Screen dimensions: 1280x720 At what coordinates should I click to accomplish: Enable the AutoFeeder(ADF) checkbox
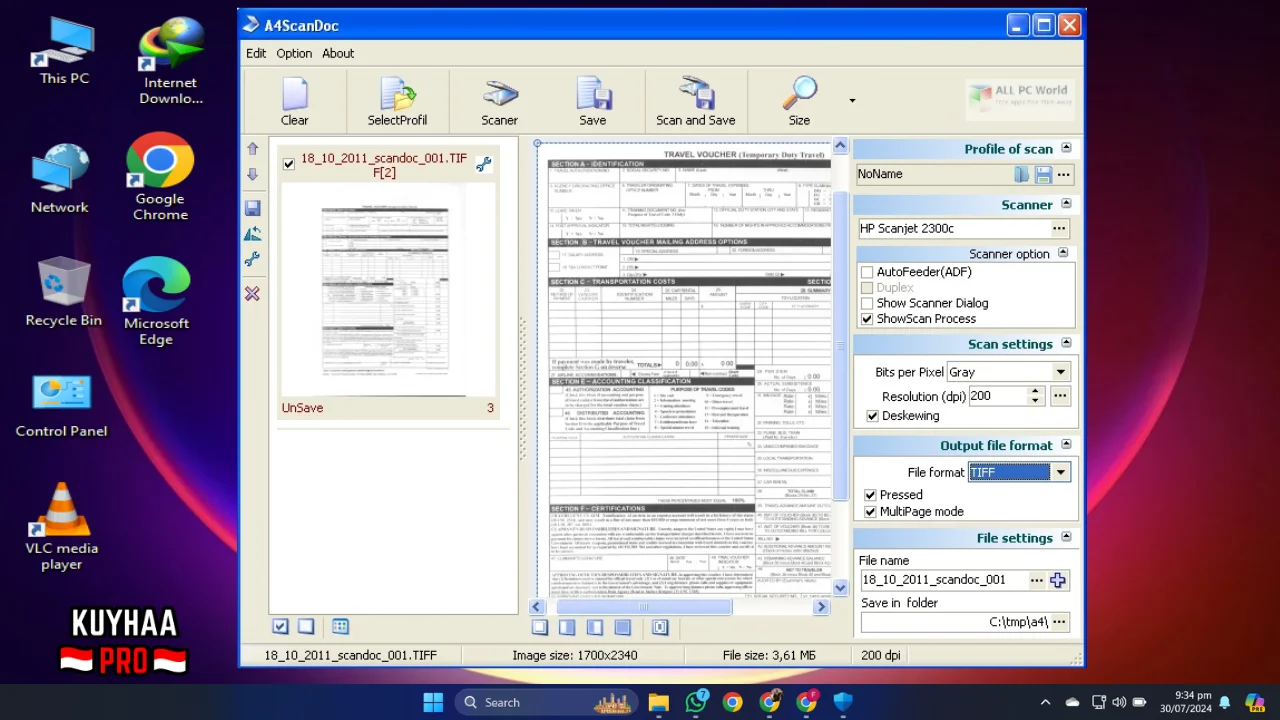(x=867, y=272)
